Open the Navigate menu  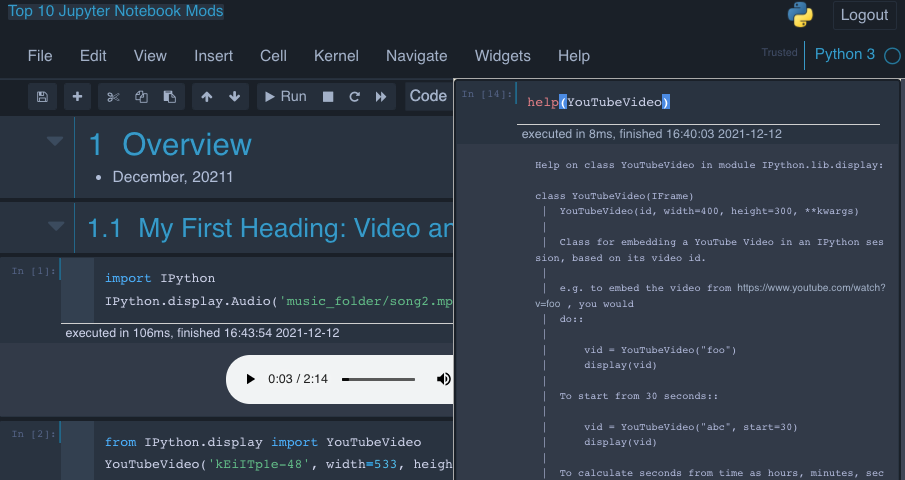416,56
